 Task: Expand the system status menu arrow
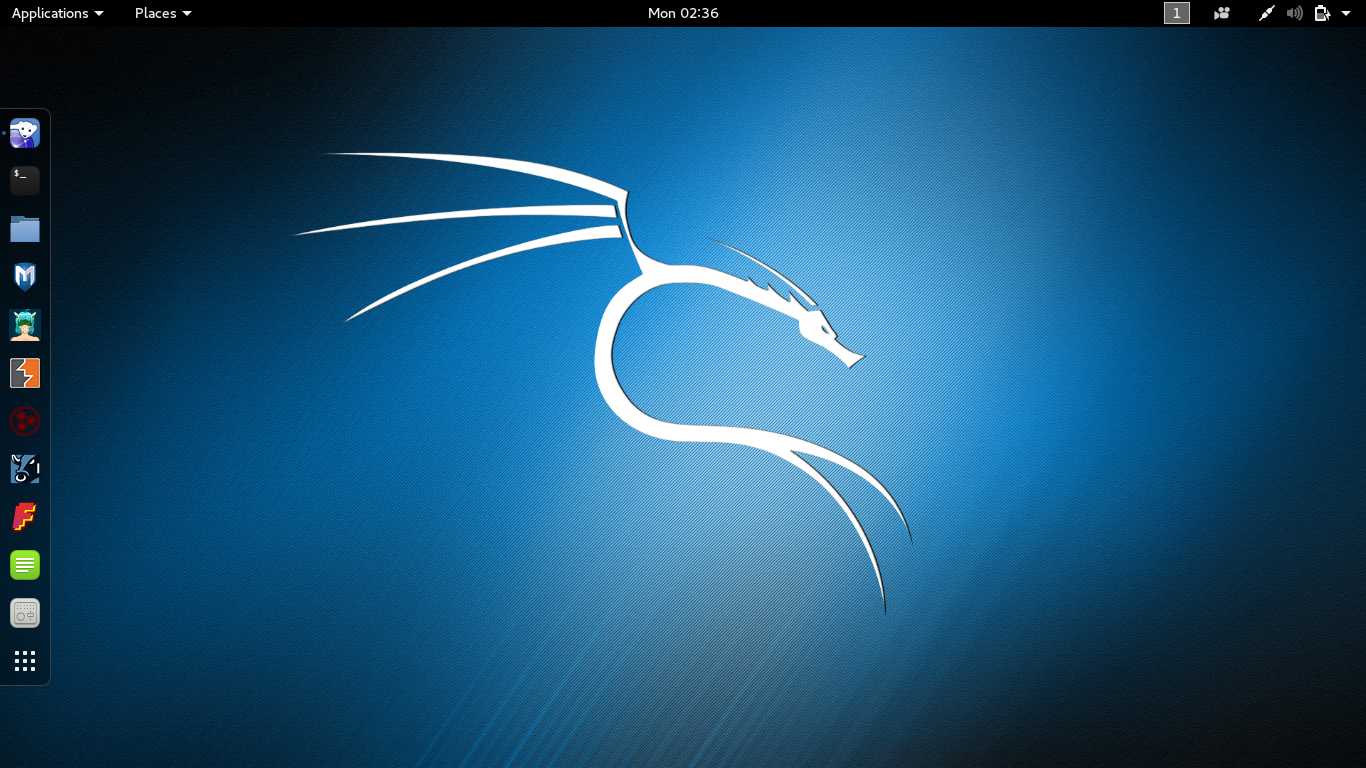[x=1345, y=13]
